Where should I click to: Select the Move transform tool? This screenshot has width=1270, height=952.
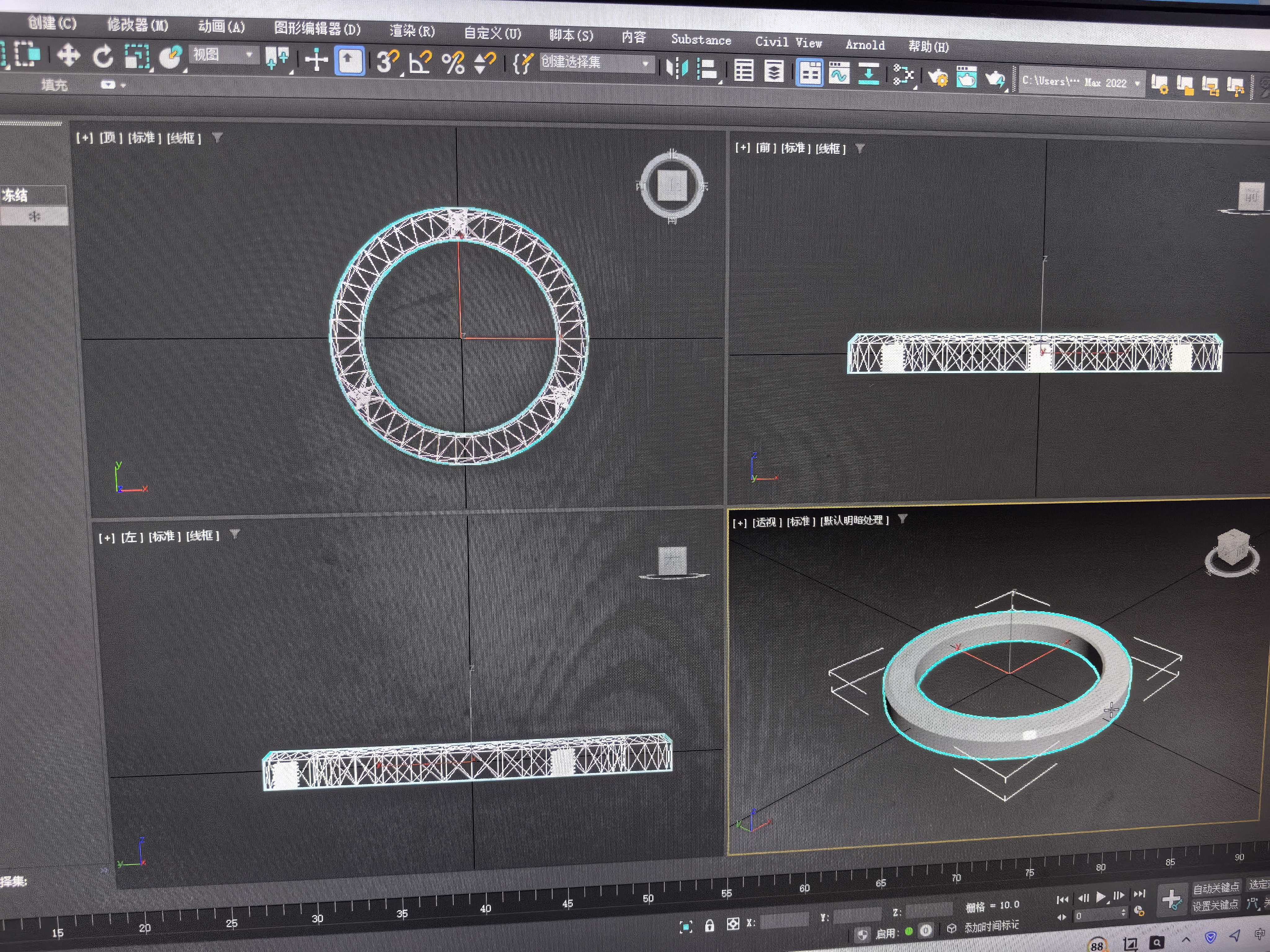click(68, 56)
